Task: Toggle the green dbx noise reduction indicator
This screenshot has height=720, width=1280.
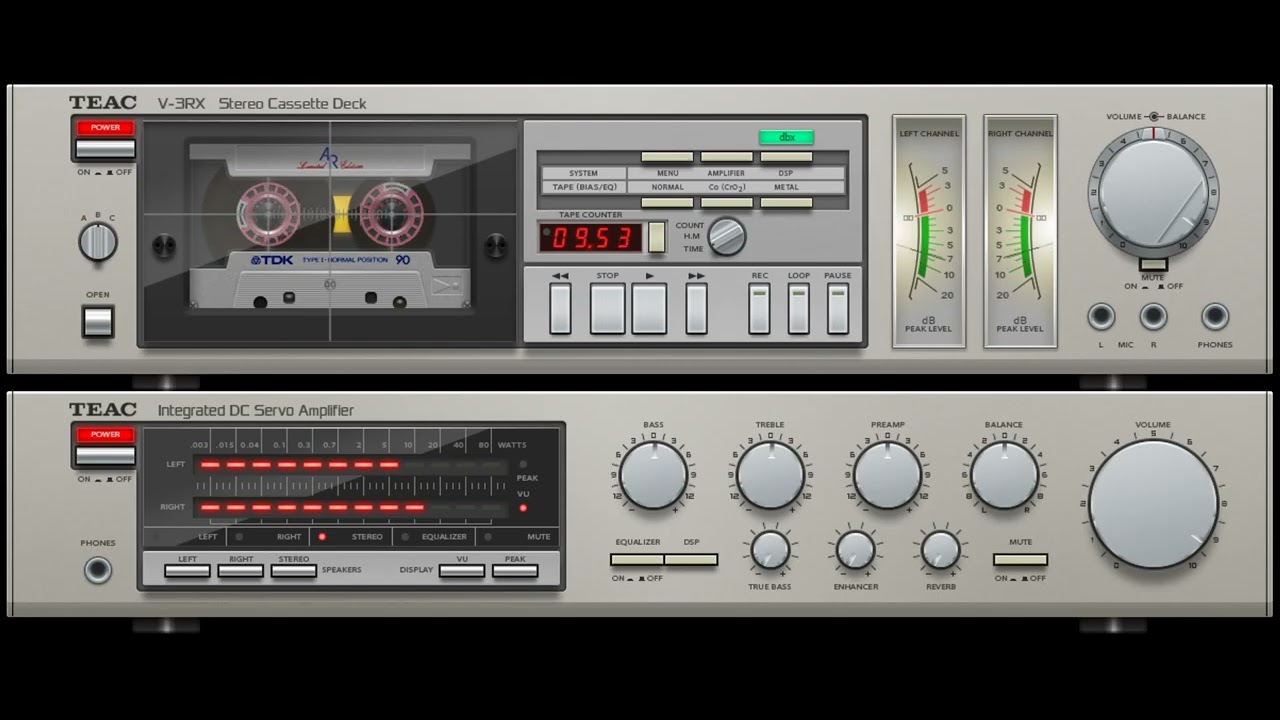Action: (786, 137)
